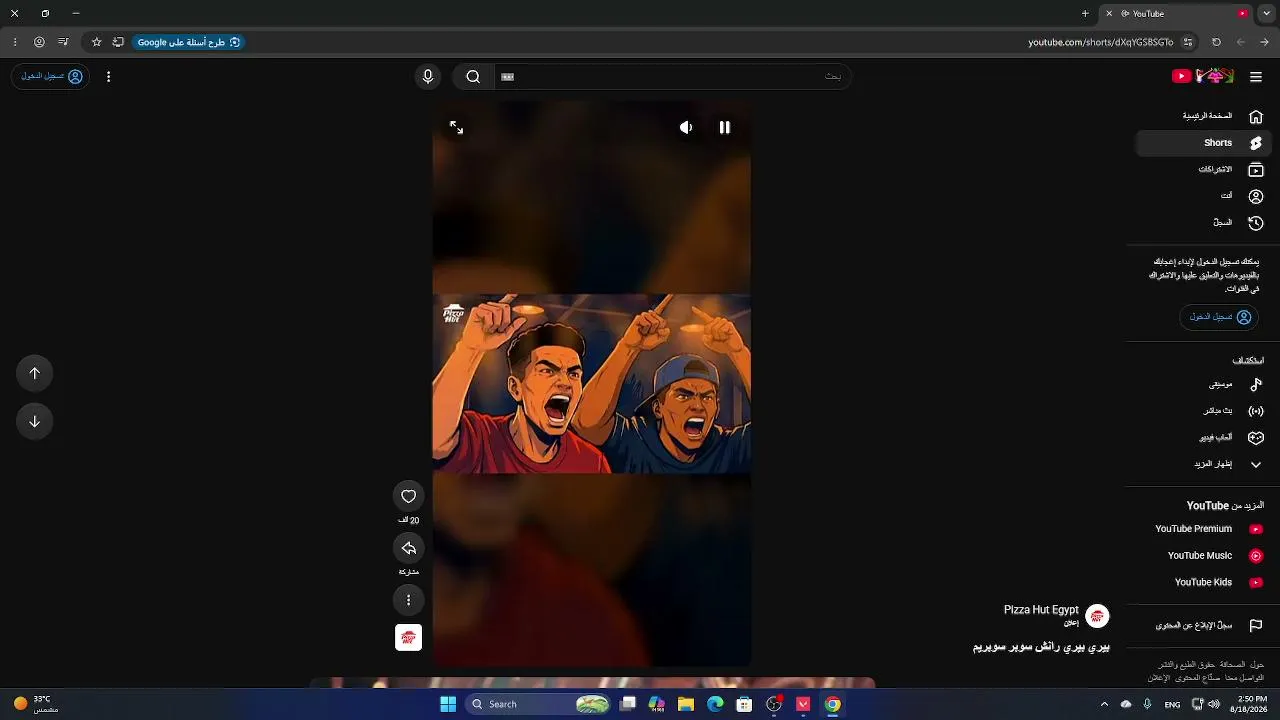Image resolution: width=1280 pixels, height=720 pixels.
Task: Expand the Shorts player to fullscreen
Action: pyautogui.click(x=456, y=128)
